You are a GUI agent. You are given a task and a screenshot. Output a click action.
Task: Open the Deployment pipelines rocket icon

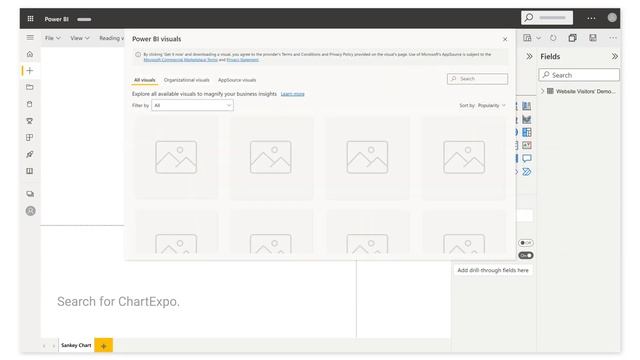click(30, 154)
